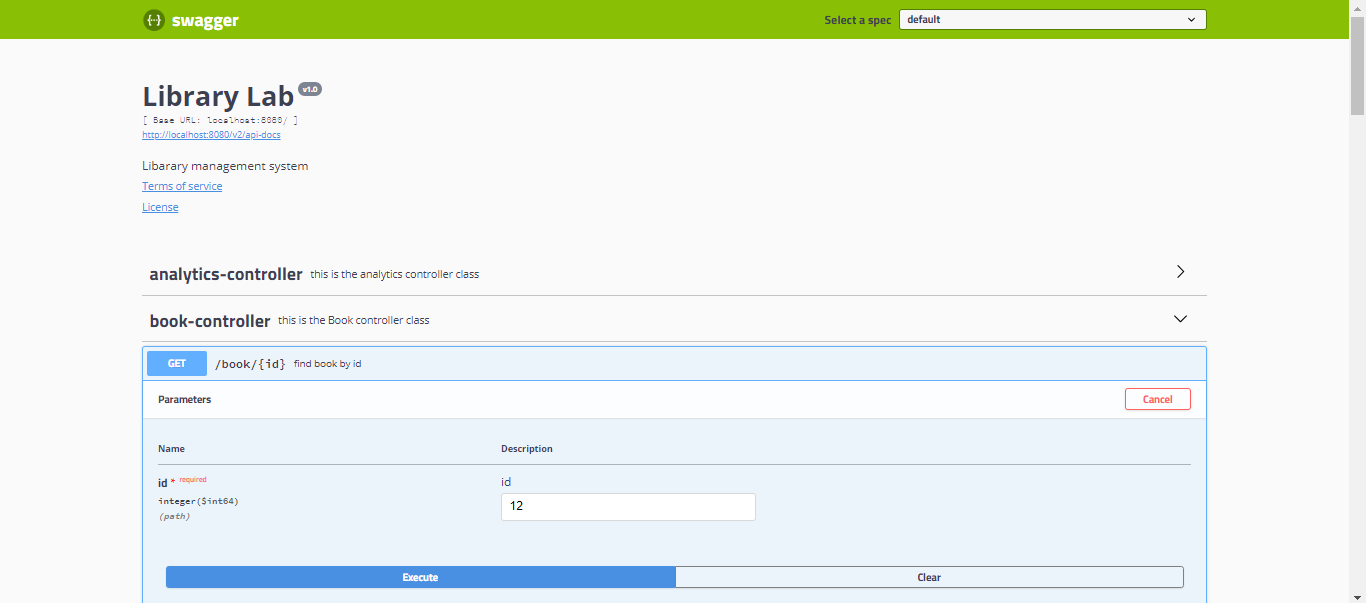Viewport: 1366px width, 603px height.
Task: Click the id parameter input field
Action: 627,506
